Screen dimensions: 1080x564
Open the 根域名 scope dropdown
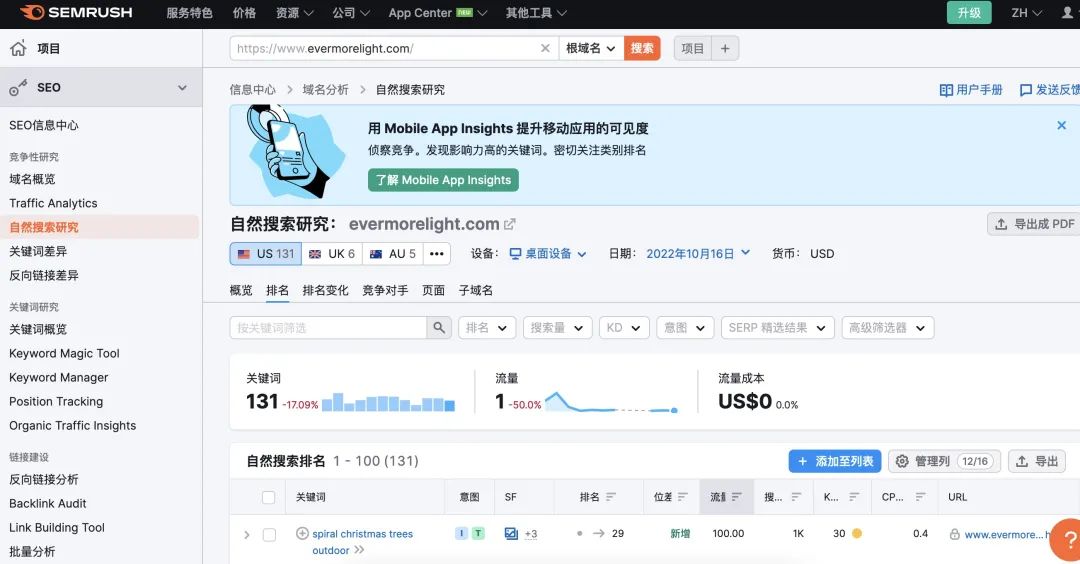tap(591, 48)
